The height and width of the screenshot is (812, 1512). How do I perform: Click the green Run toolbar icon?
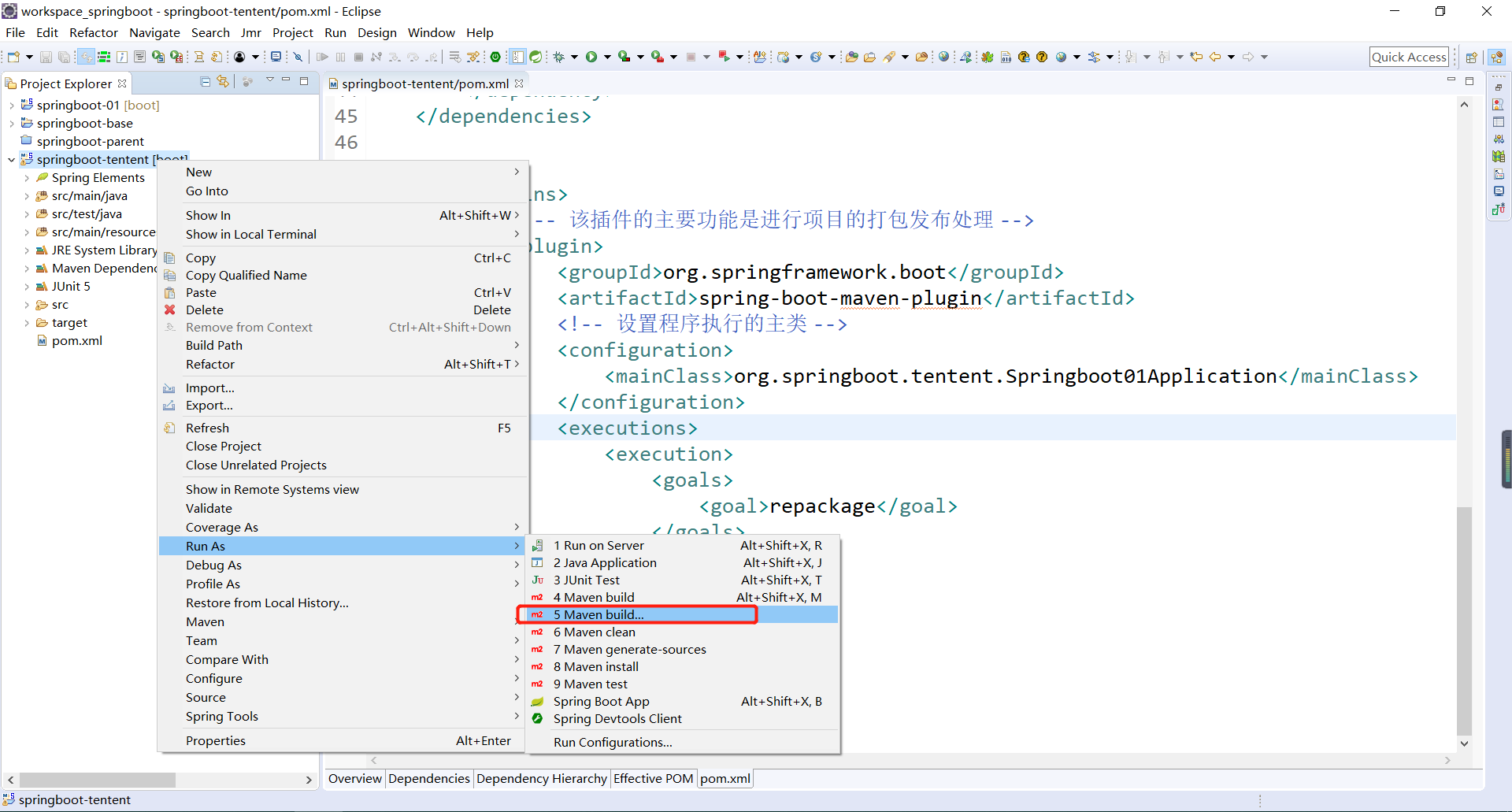tap(591, 57)
